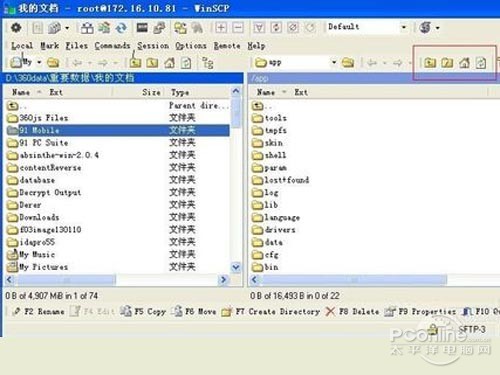Click local panel horizontal scroll right arrow
This screenshot has height=375, width=500.
tap(224, 280)
